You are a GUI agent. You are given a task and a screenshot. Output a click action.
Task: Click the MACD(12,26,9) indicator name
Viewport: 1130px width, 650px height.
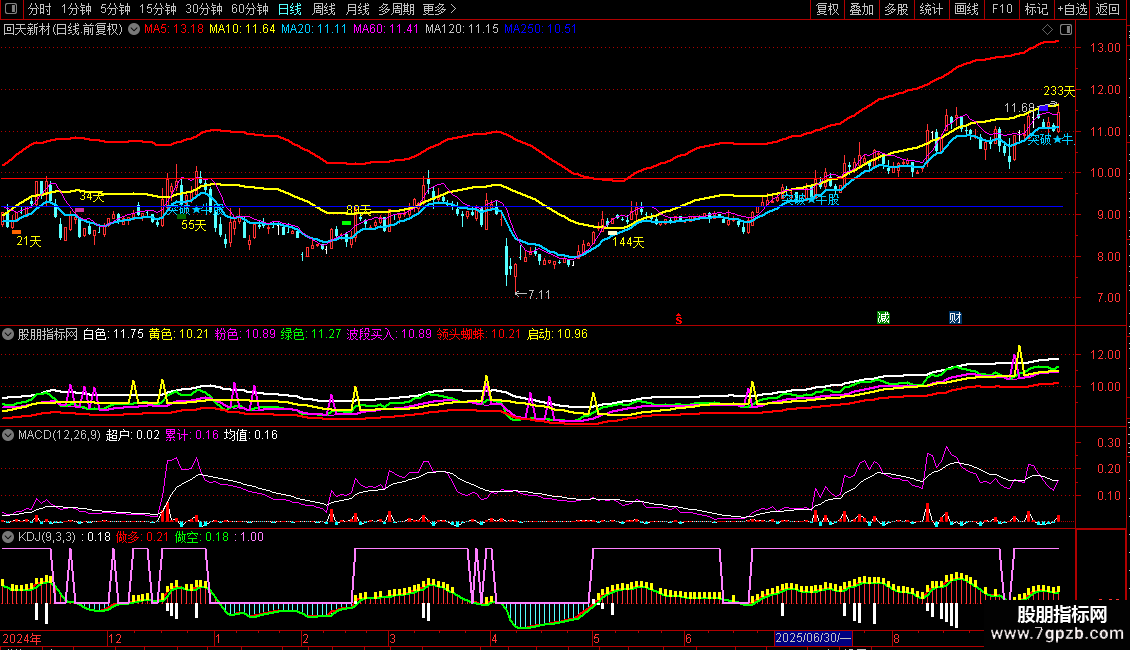pos(59,435)
